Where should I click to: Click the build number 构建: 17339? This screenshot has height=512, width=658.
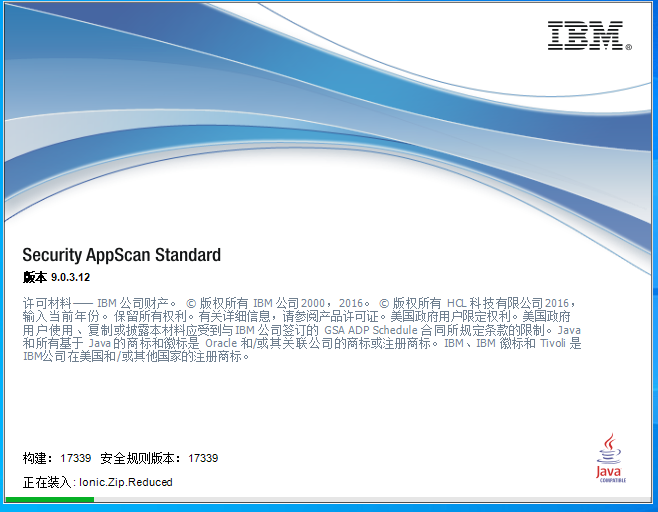(57, 458)
